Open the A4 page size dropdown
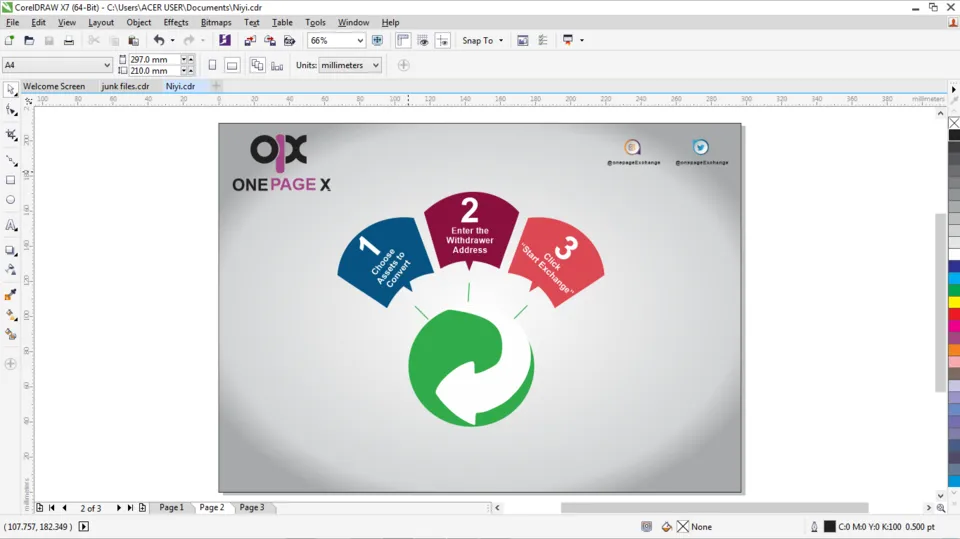 [107, 65]
